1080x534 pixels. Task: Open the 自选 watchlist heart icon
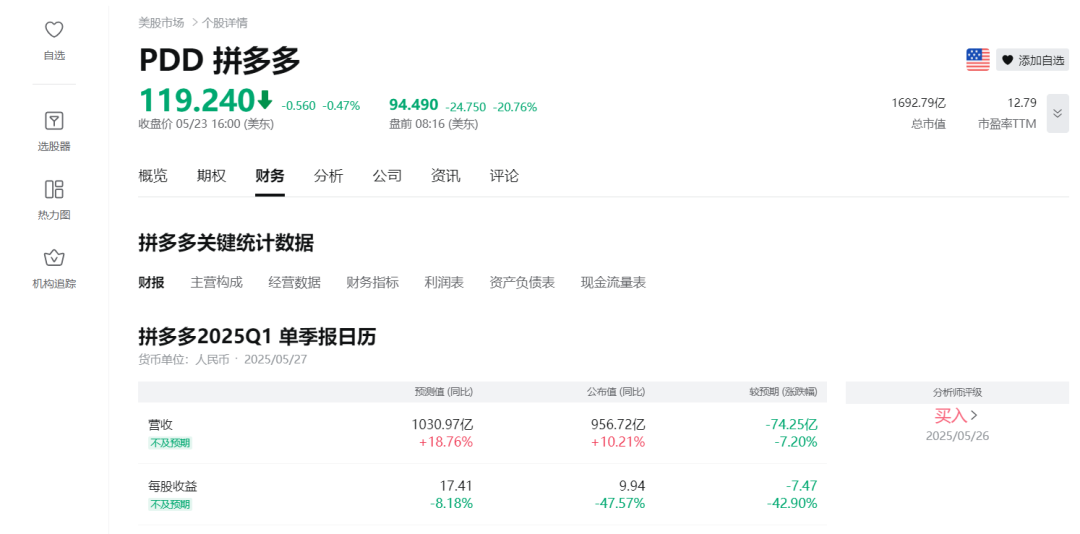54,30
